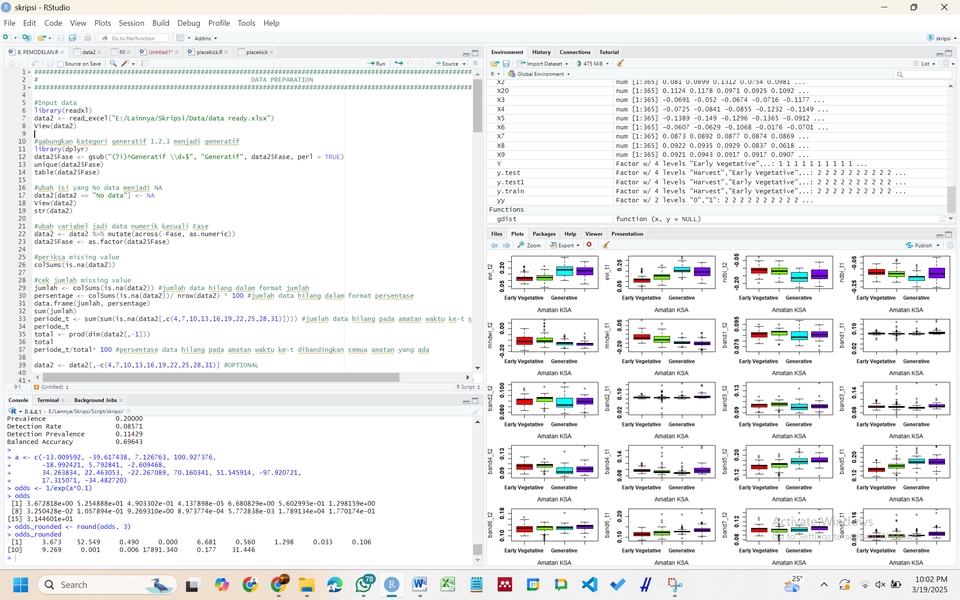Open the Export plot dropdown
This screenshot has height=600, width=960.
pos(564,245)
